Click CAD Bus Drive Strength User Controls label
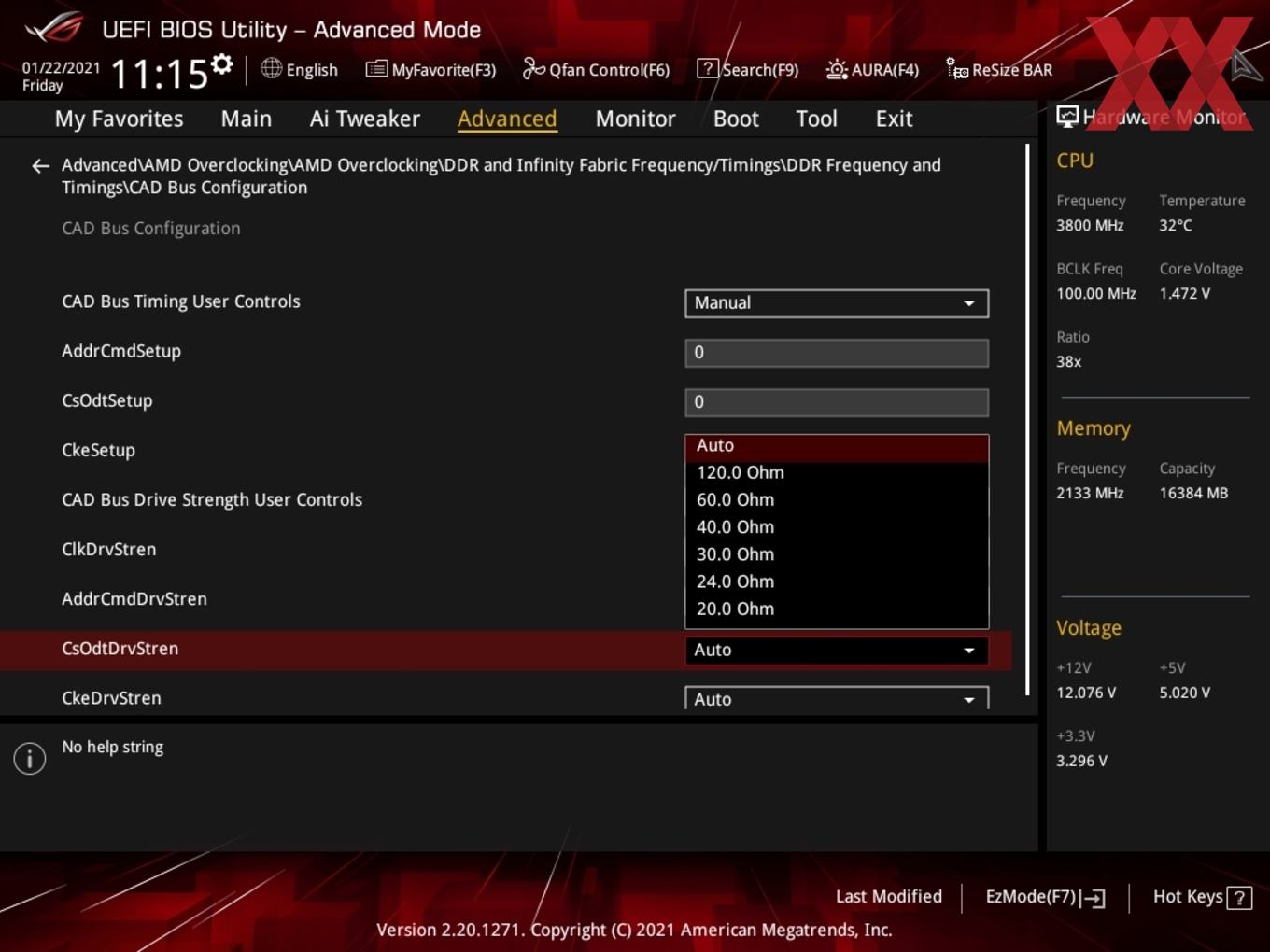1270x952 pixels. (x=212, y=499)
